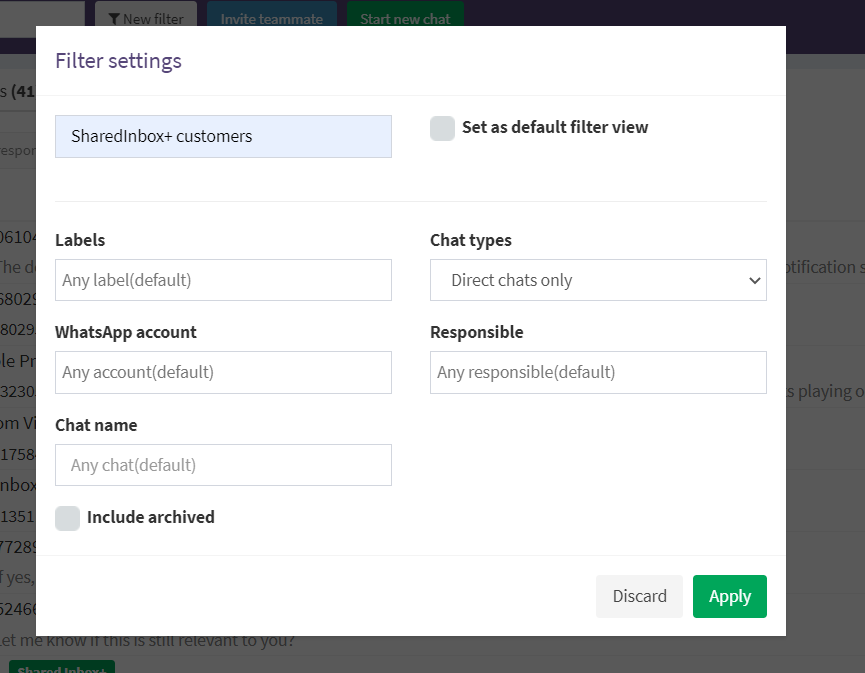Click the New filter button with funnel icon
Viewport: 865px width, 673px height.
tap(146, 14)
